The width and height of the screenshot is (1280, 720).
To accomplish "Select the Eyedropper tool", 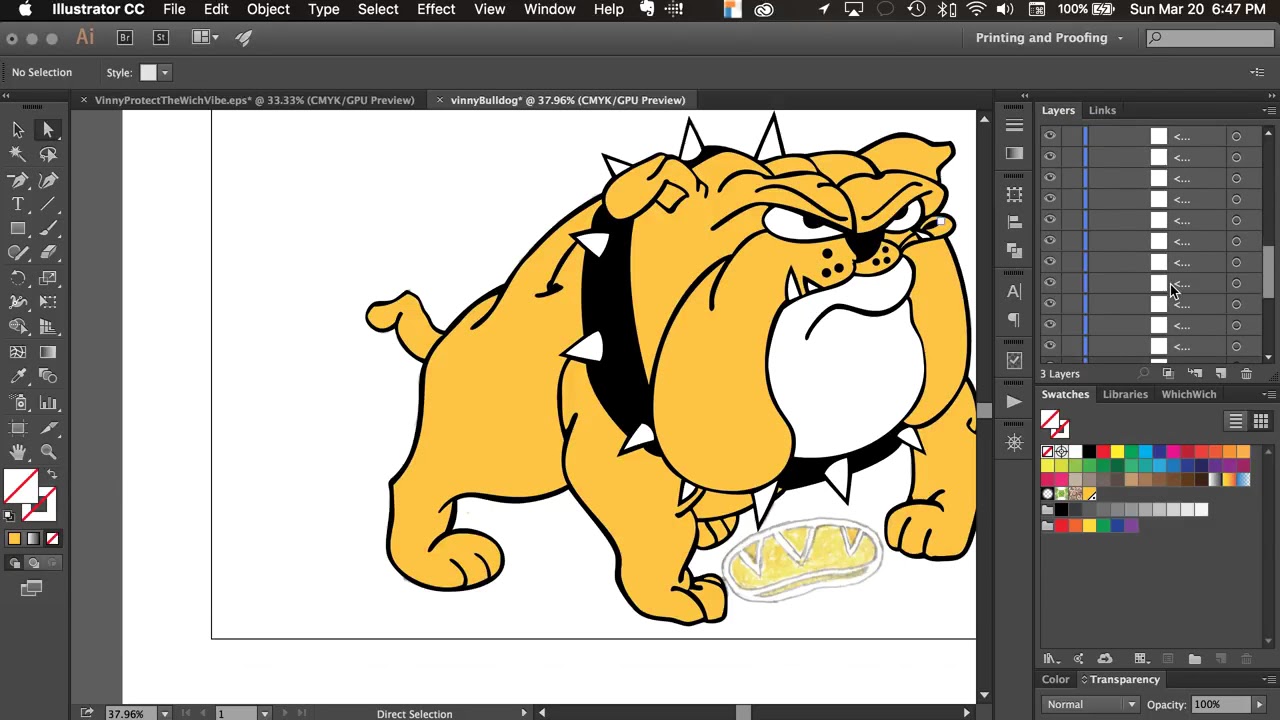I will (18, 376).
